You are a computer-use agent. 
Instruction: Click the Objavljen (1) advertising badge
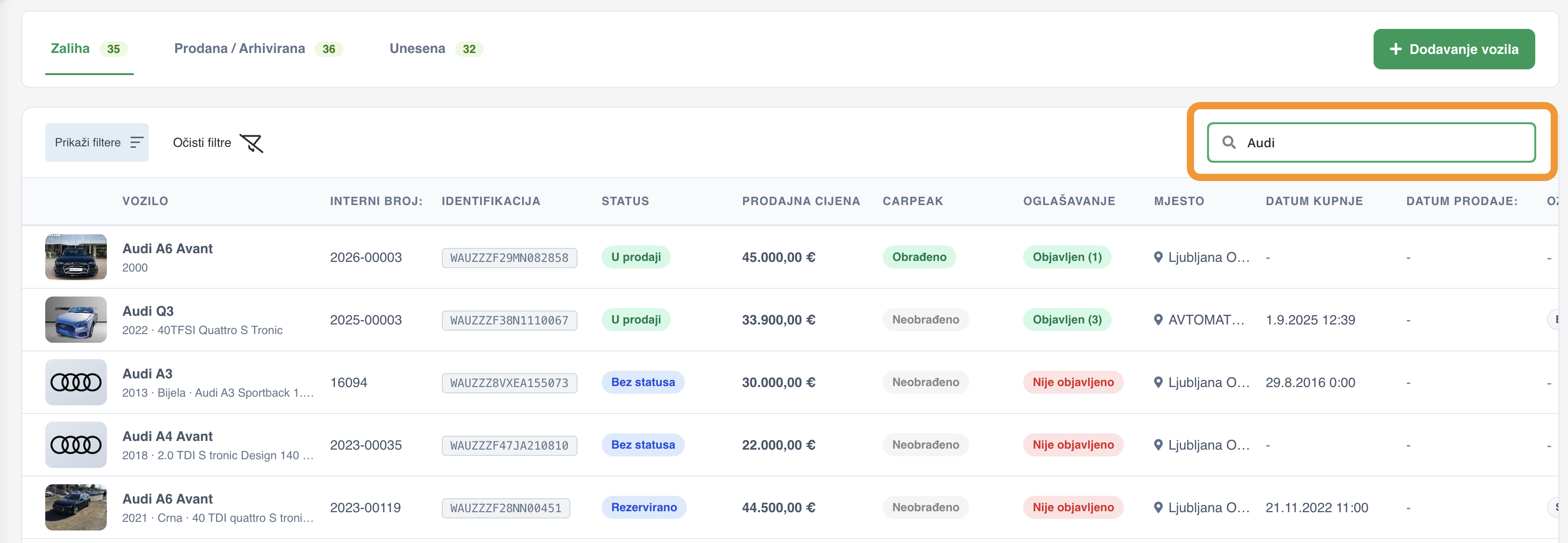tap(1067, 257)
